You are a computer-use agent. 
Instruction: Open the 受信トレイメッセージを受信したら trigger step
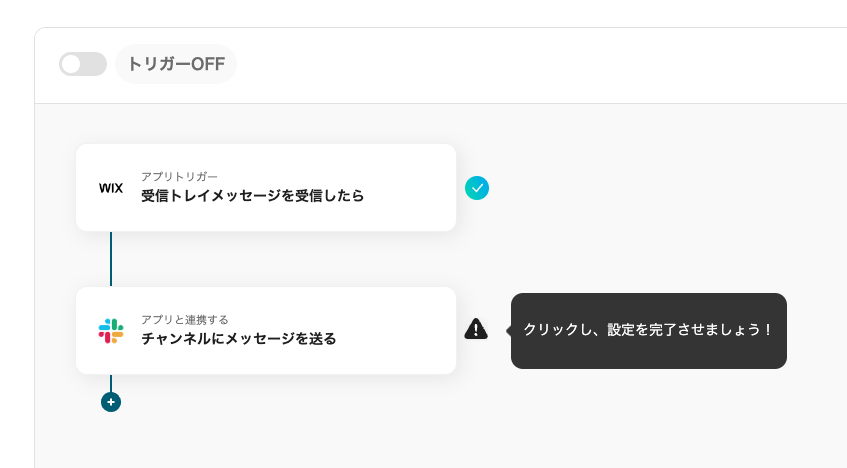click(252, 196)
